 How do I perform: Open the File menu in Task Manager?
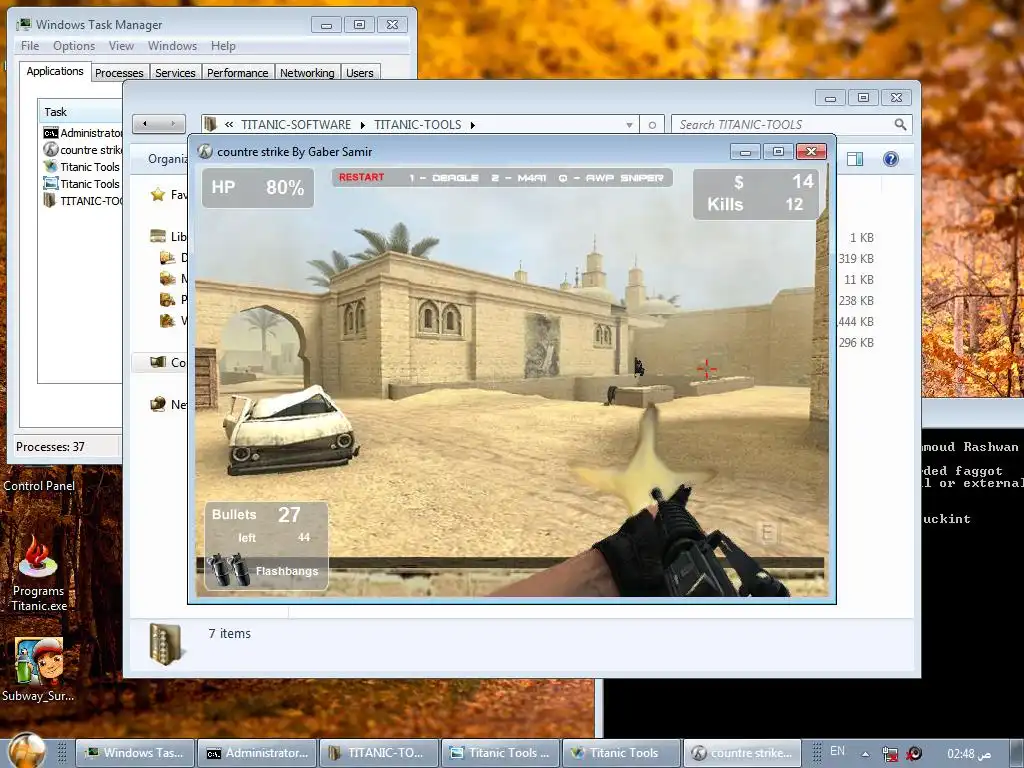coord(30,46)
